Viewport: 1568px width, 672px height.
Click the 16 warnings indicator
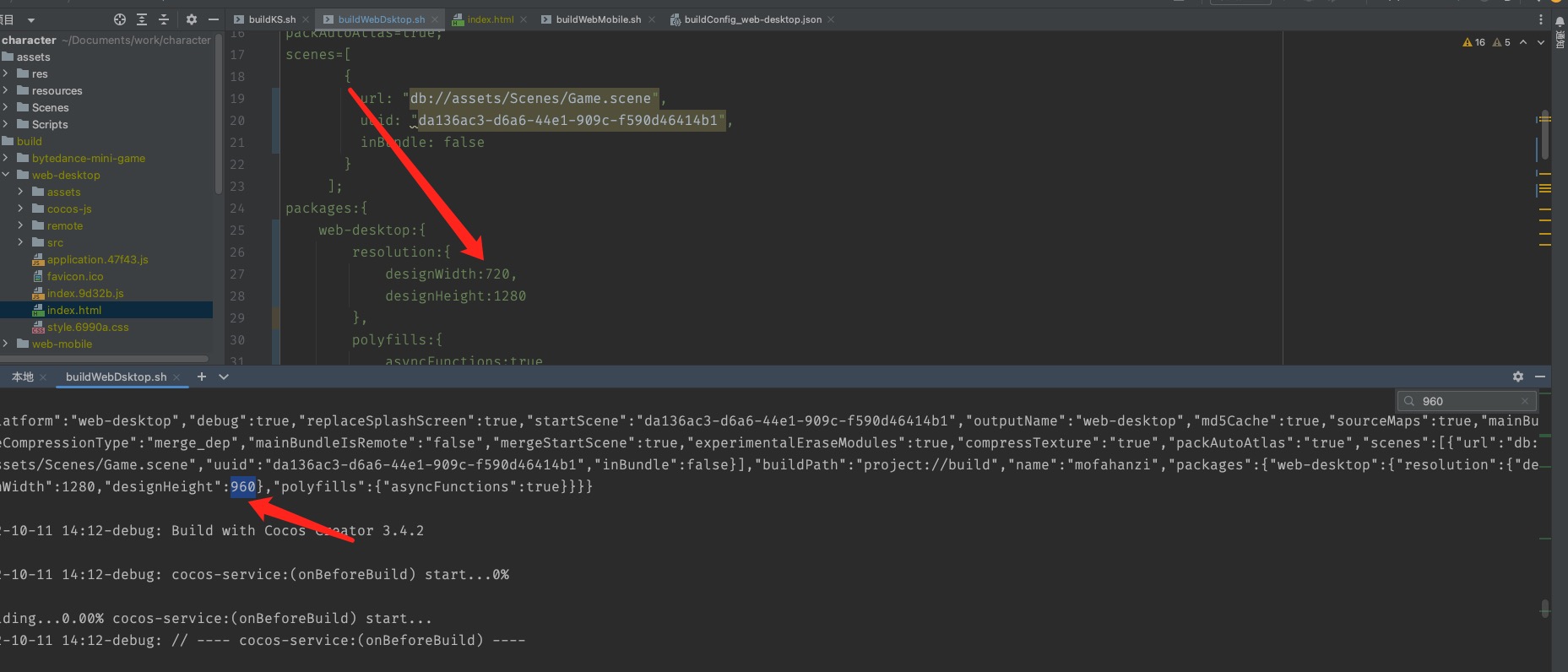tap(1473, 42)
